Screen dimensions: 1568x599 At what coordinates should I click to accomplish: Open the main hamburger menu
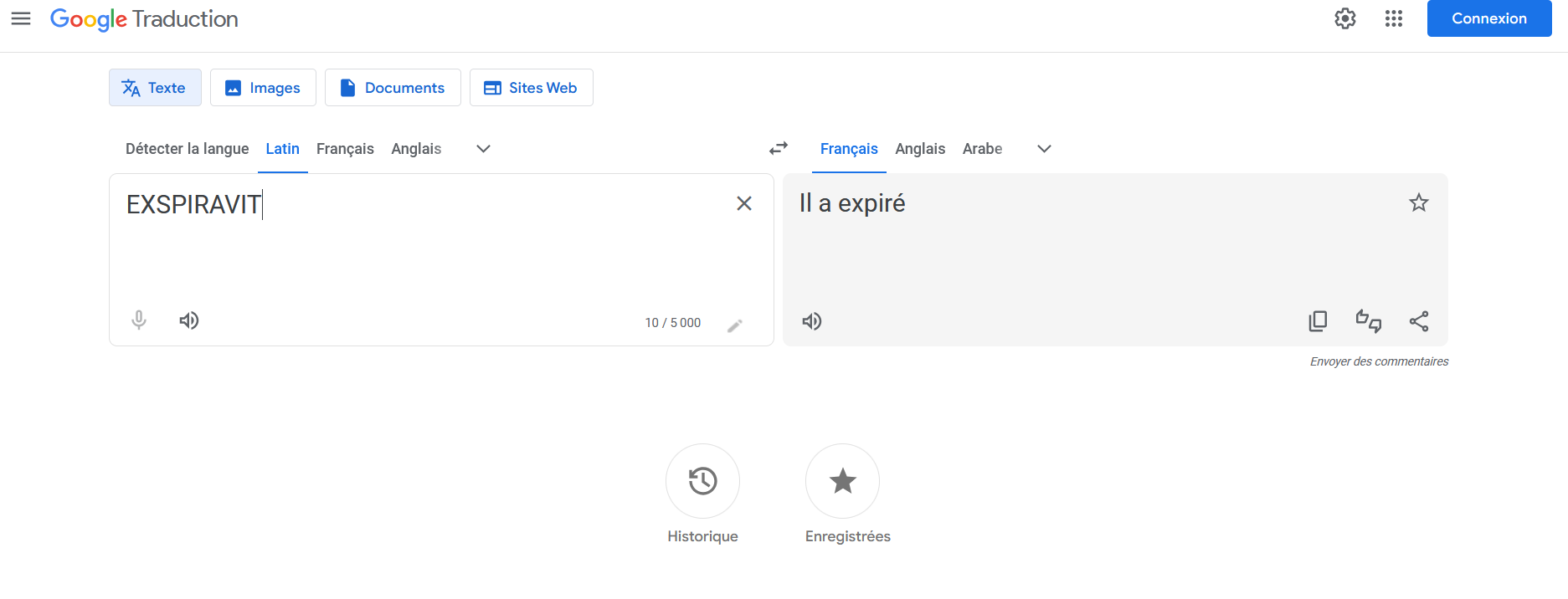21,18
